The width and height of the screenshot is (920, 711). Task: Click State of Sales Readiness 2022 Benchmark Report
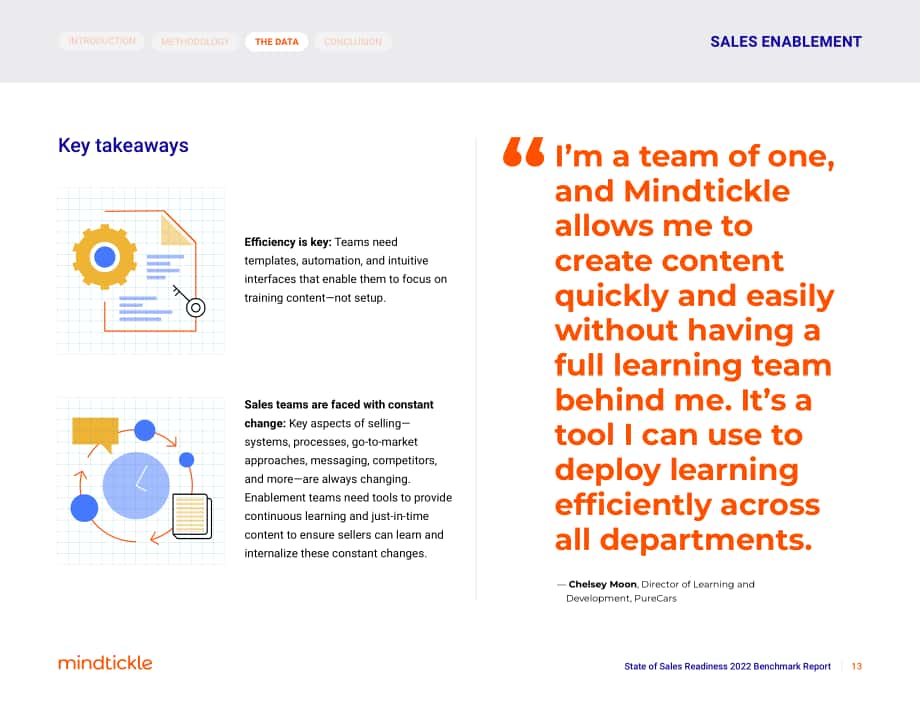click(x=727, y=666)
